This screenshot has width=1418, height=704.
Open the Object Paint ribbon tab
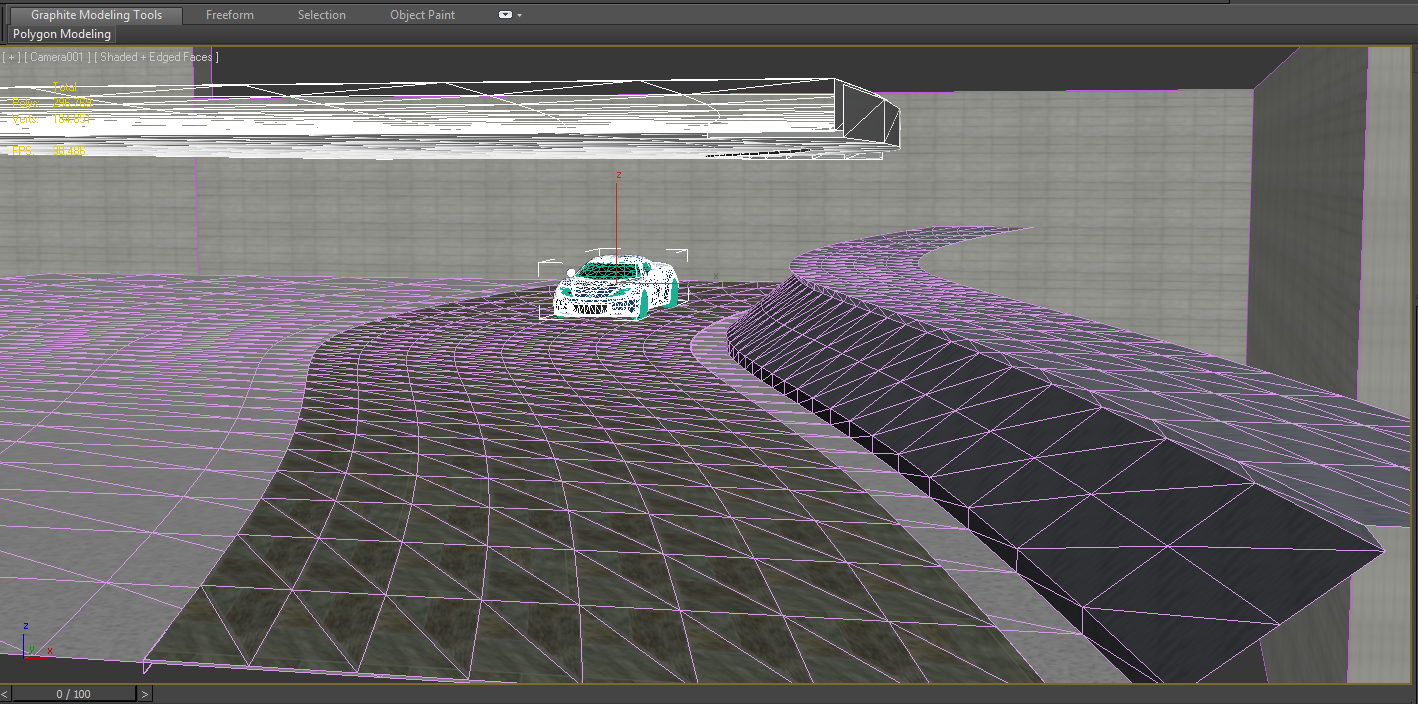423,15
